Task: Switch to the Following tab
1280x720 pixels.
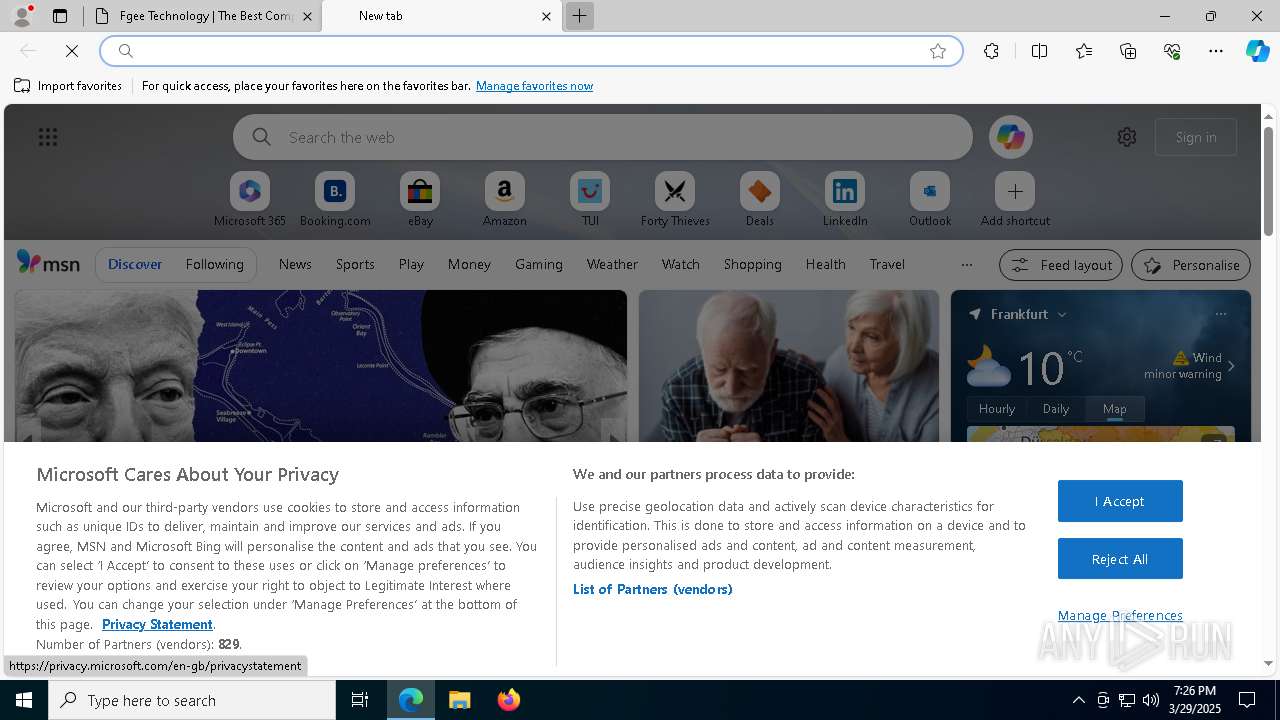Action: tap(214, 264)
